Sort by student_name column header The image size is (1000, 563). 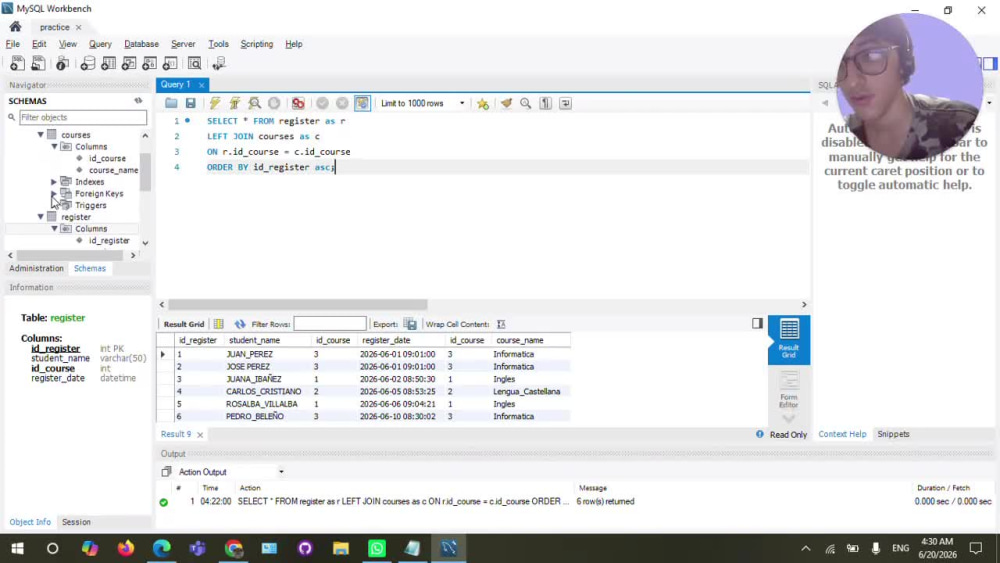(x=254, y=340)
